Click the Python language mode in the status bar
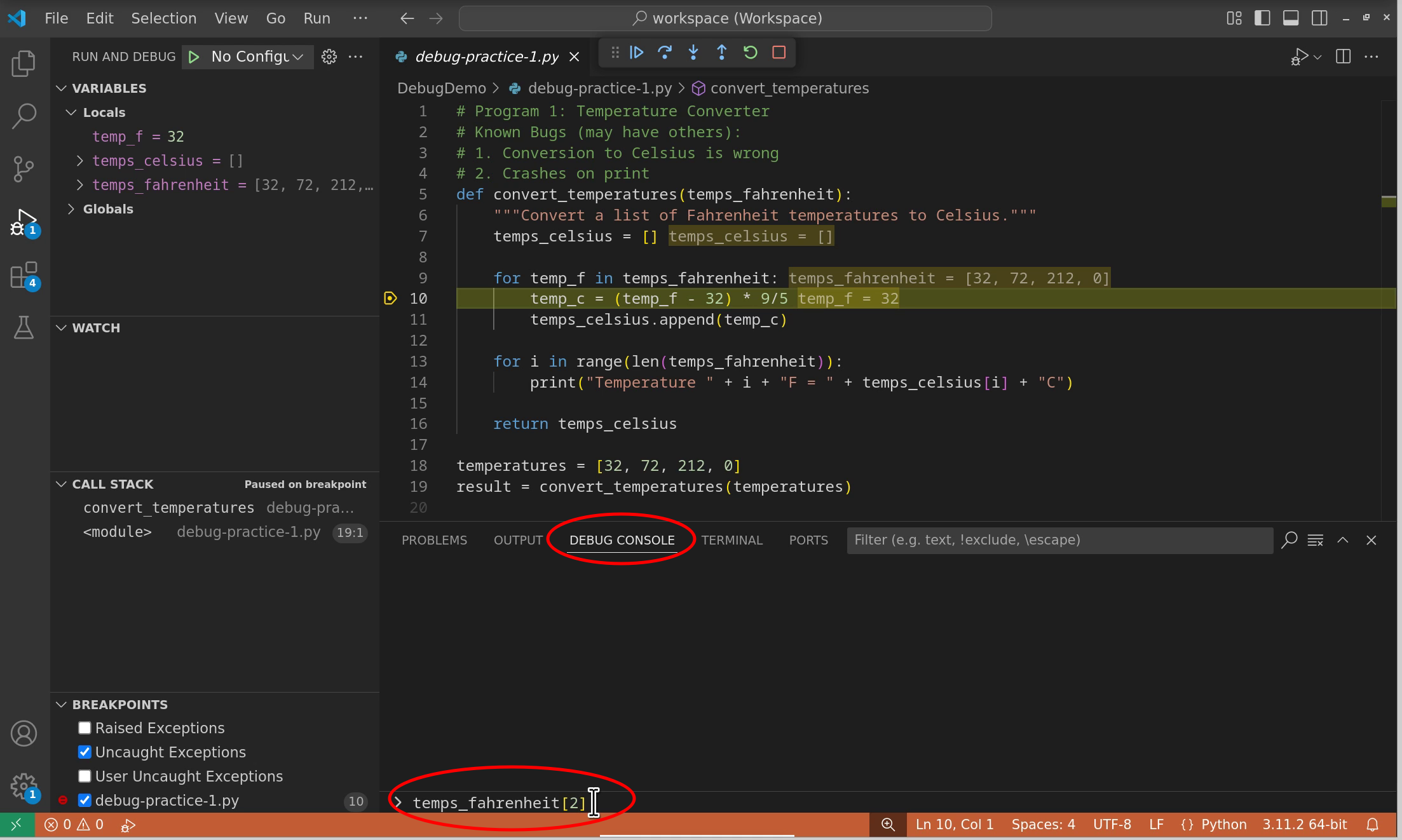Screen dimensions: 1402x840 [x=1223, y=824]
